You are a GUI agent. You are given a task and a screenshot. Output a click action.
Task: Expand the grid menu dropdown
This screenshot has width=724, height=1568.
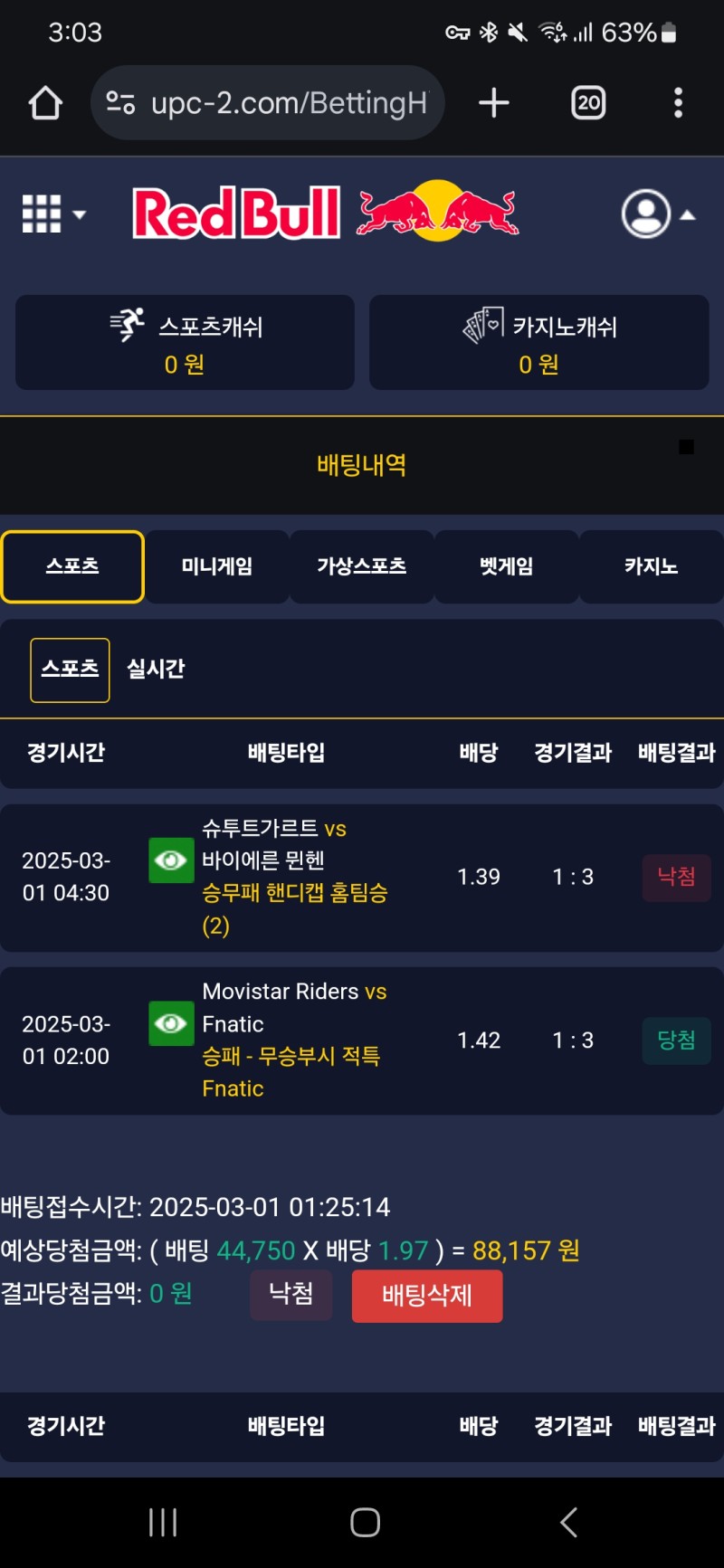tap(53, 214)
